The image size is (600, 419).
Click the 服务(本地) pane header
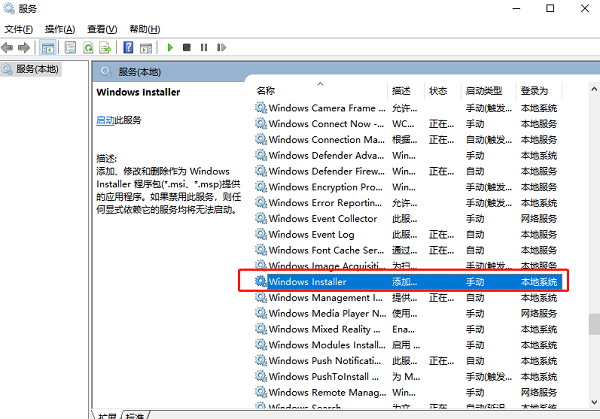(x=139, y=72)
